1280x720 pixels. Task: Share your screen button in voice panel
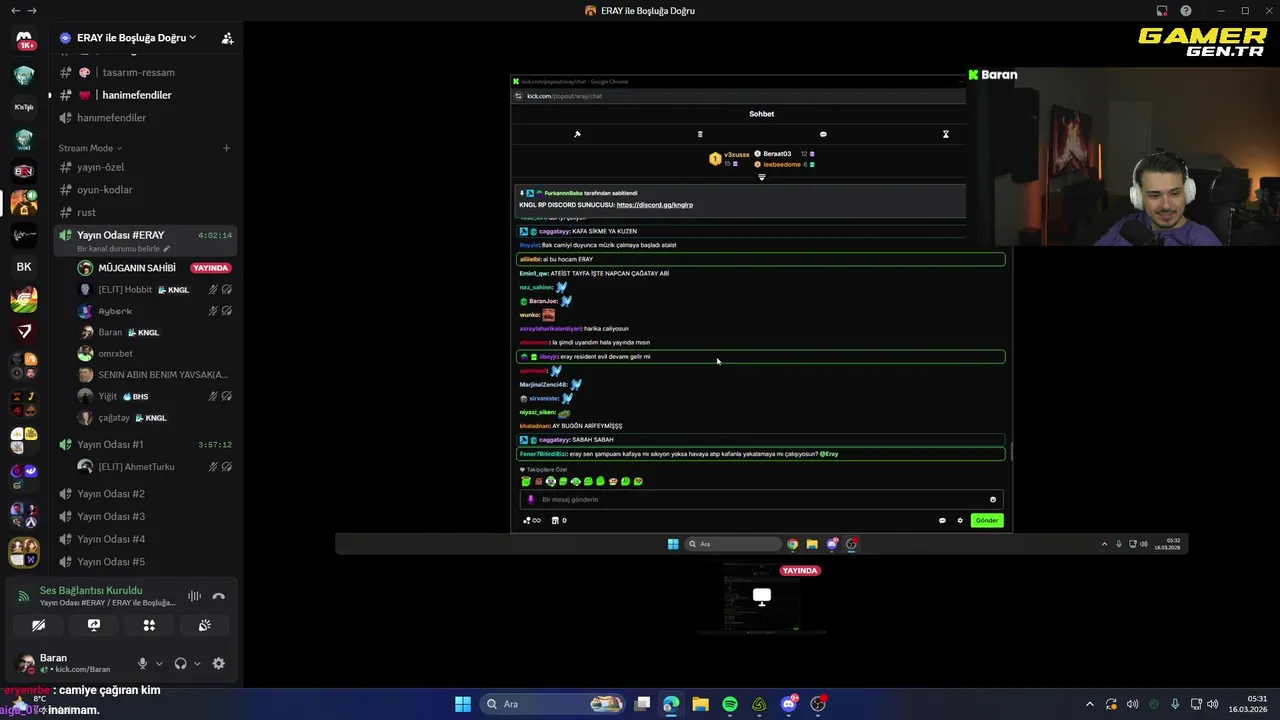click(x=94, y=625)
